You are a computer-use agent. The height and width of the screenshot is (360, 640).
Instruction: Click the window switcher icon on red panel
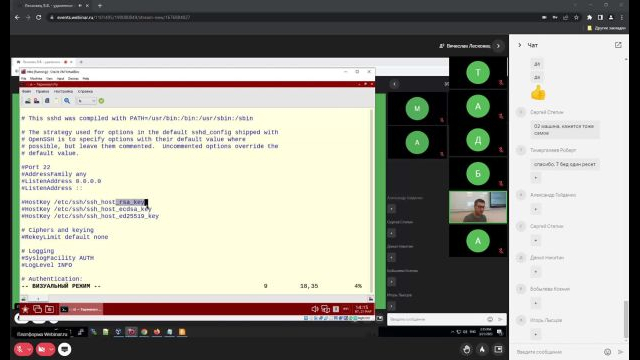pyautogui.click(x=37, y=309)
